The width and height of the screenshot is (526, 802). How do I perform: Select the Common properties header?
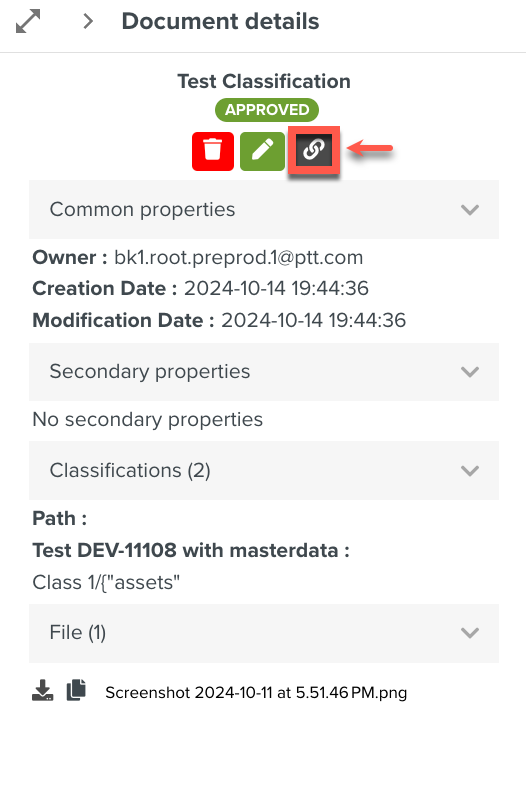click(264, 210)
